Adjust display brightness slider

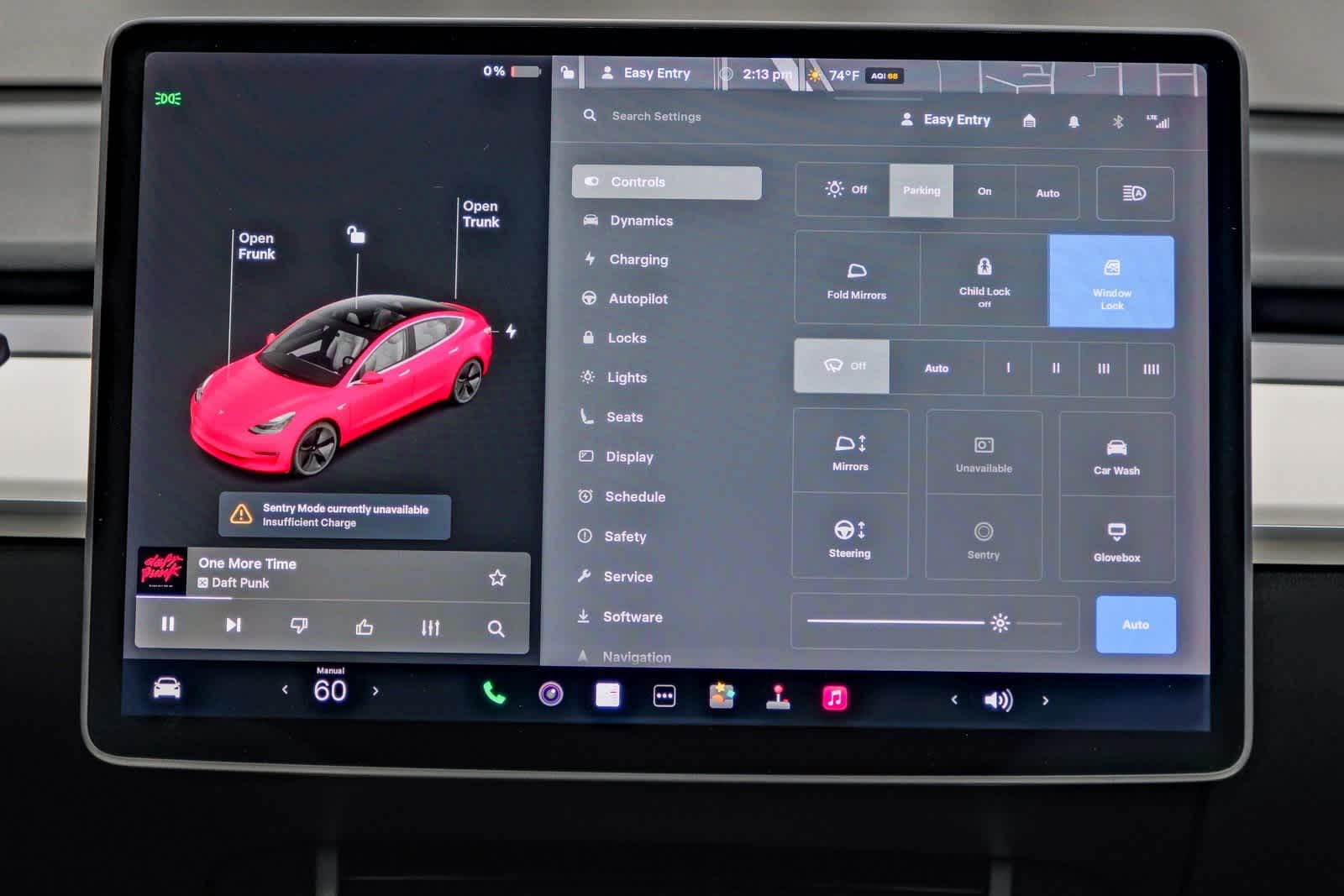pyautogui.click(x=935, y=622)
